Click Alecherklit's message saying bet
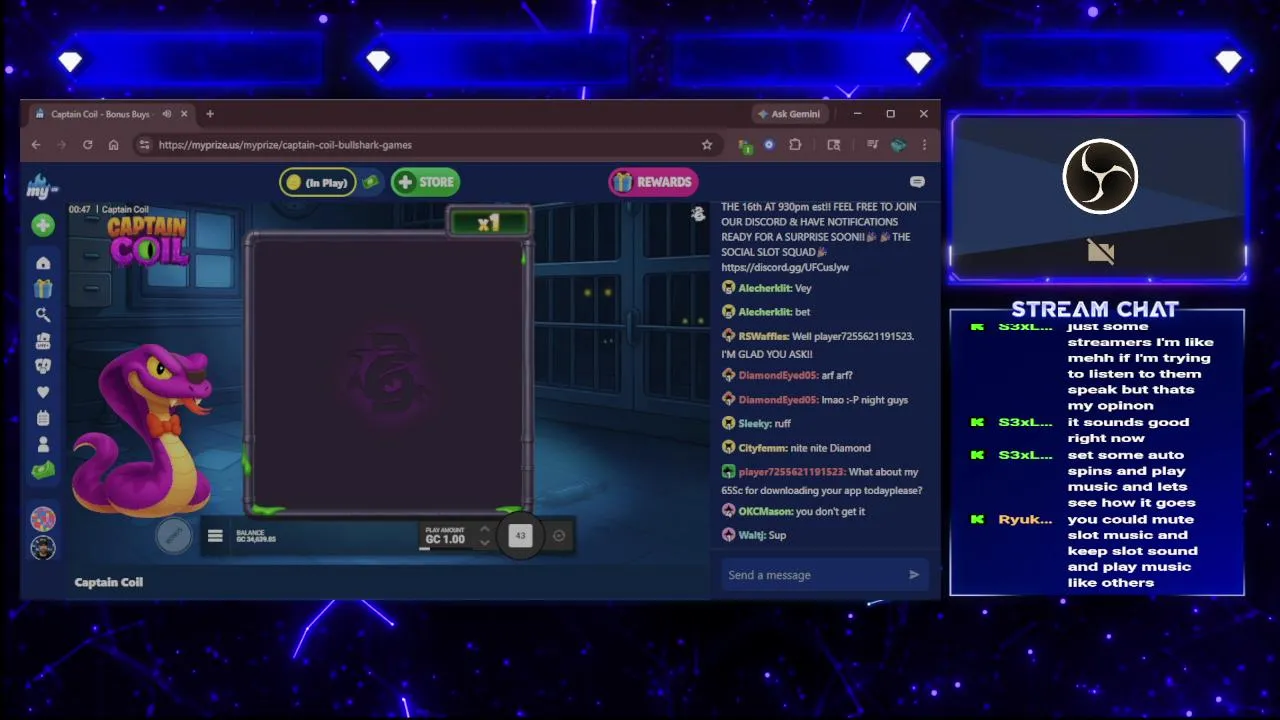The width and height of the screenshot is (1280, 720). click(x=803, y=312)
